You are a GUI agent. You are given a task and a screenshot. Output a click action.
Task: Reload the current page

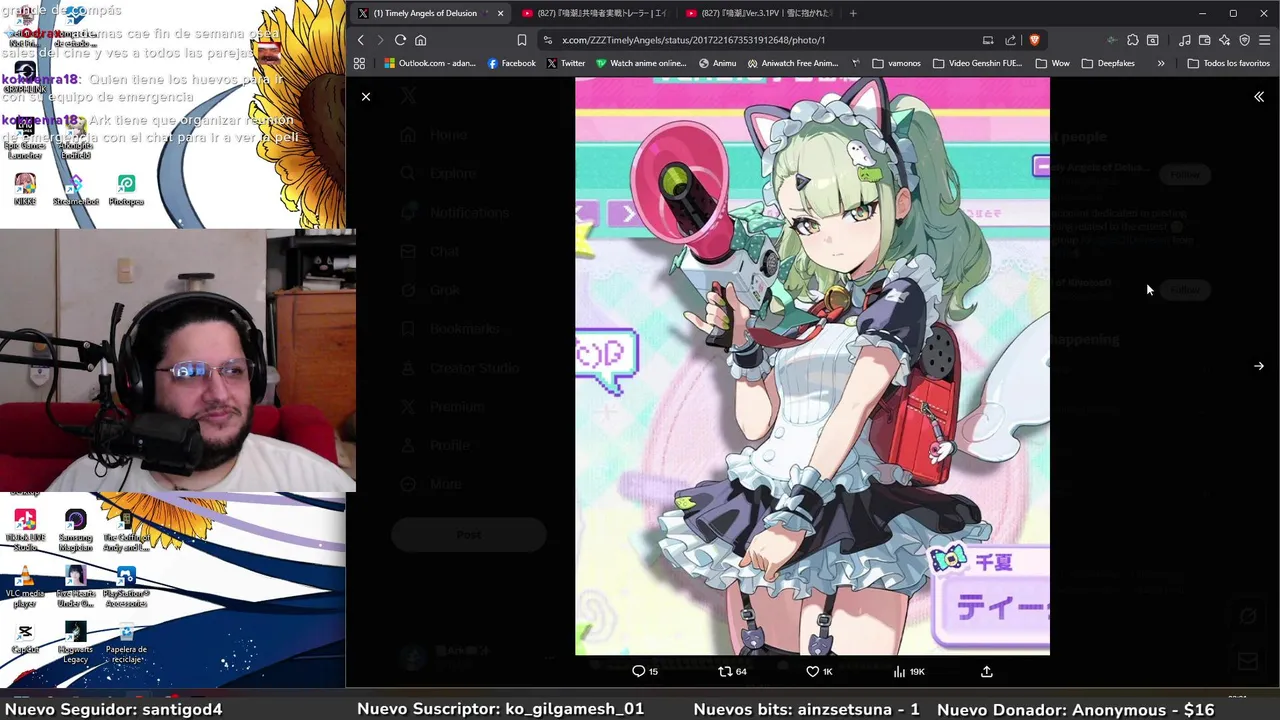pyautogui.click(x=400, y=40)
